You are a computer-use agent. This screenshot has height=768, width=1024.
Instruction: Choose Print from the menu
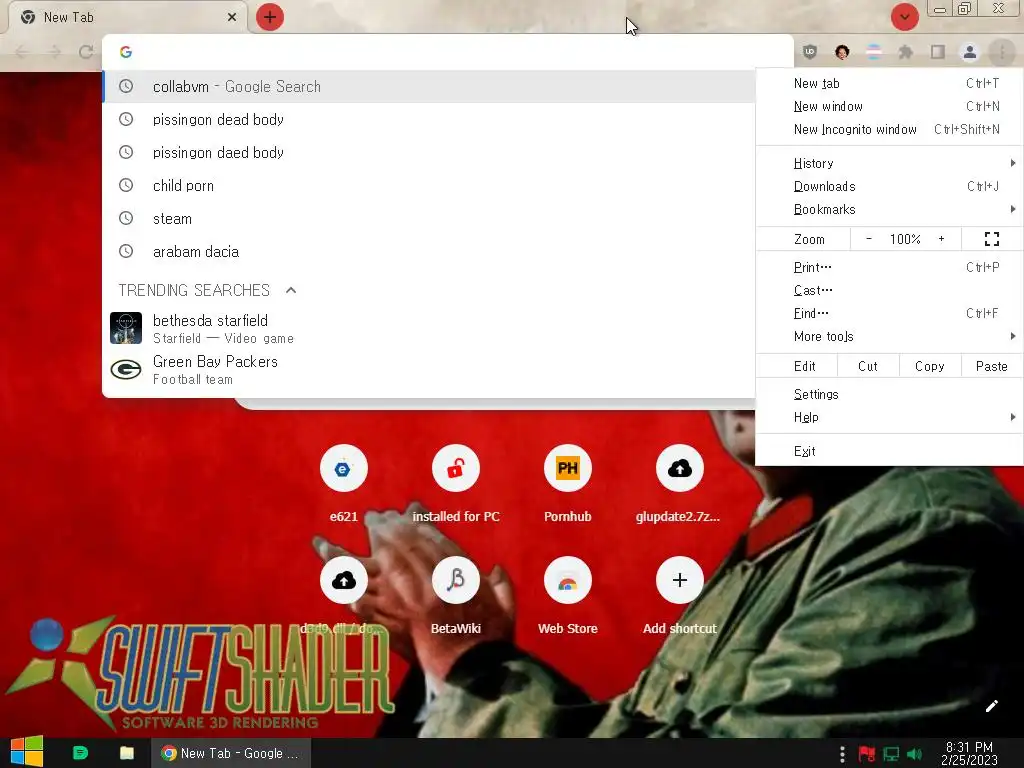[x=889, y=267]
